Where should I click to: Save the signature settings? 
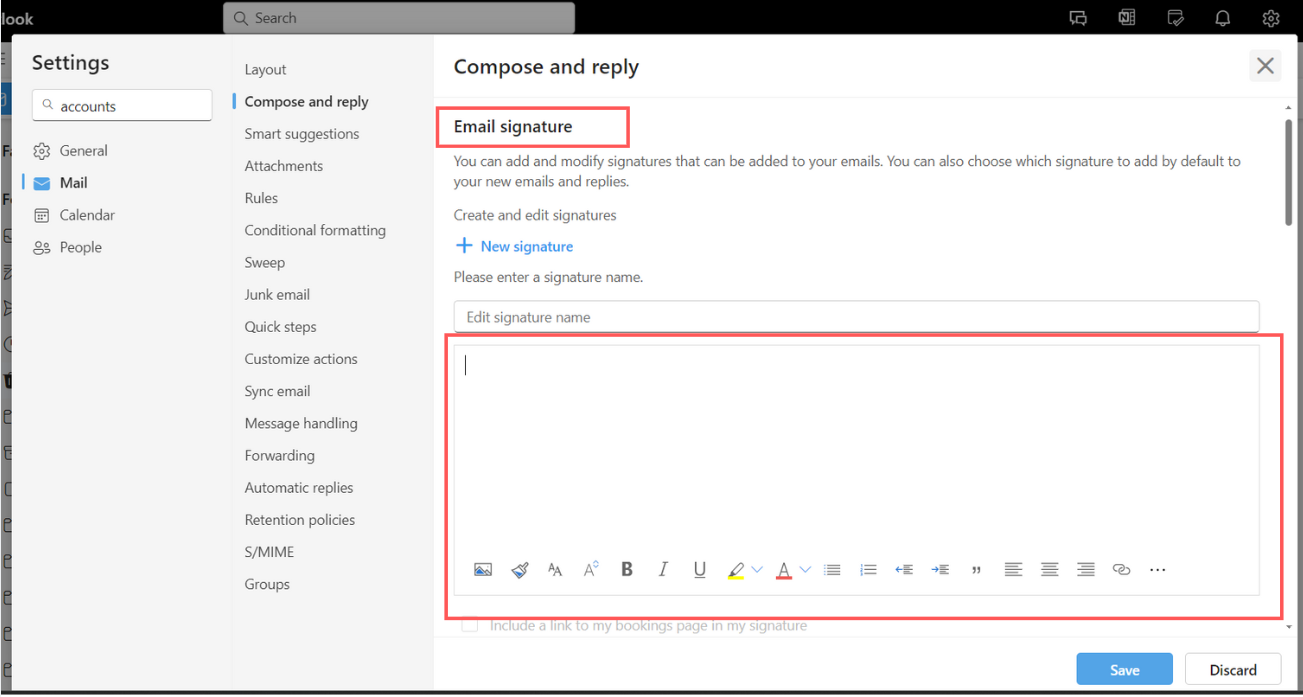click(x=1125, y=670)
